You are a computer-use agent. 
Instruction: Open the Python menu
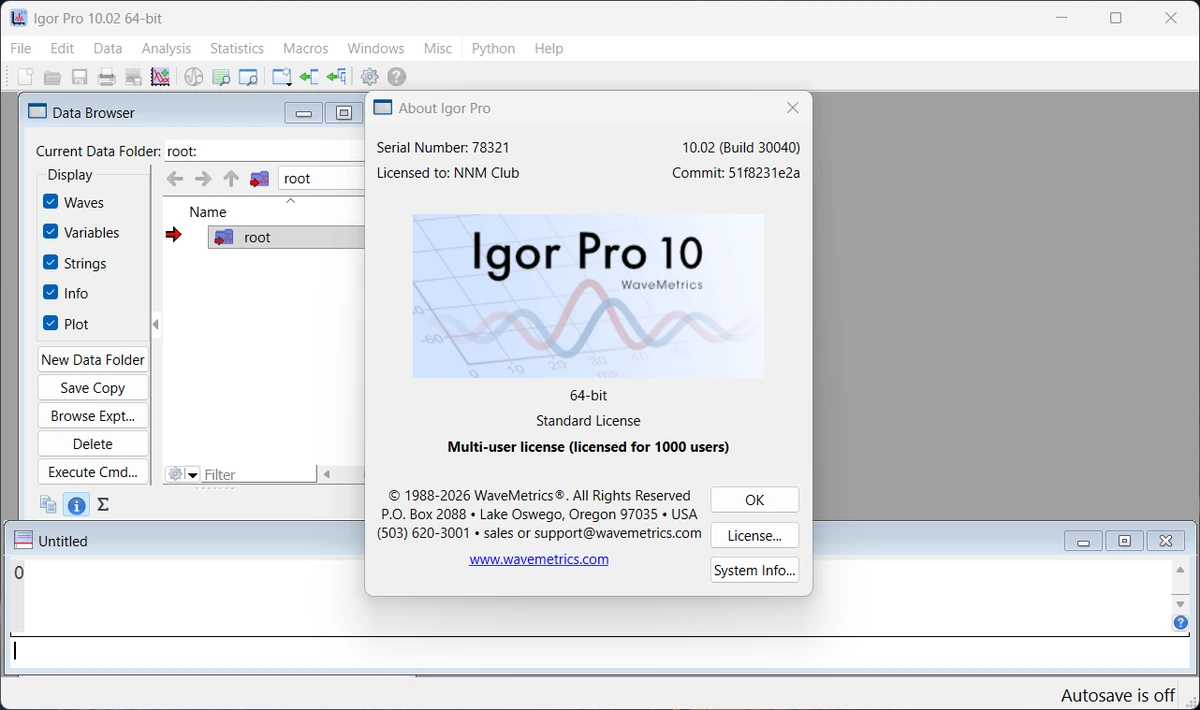(493, 48)
